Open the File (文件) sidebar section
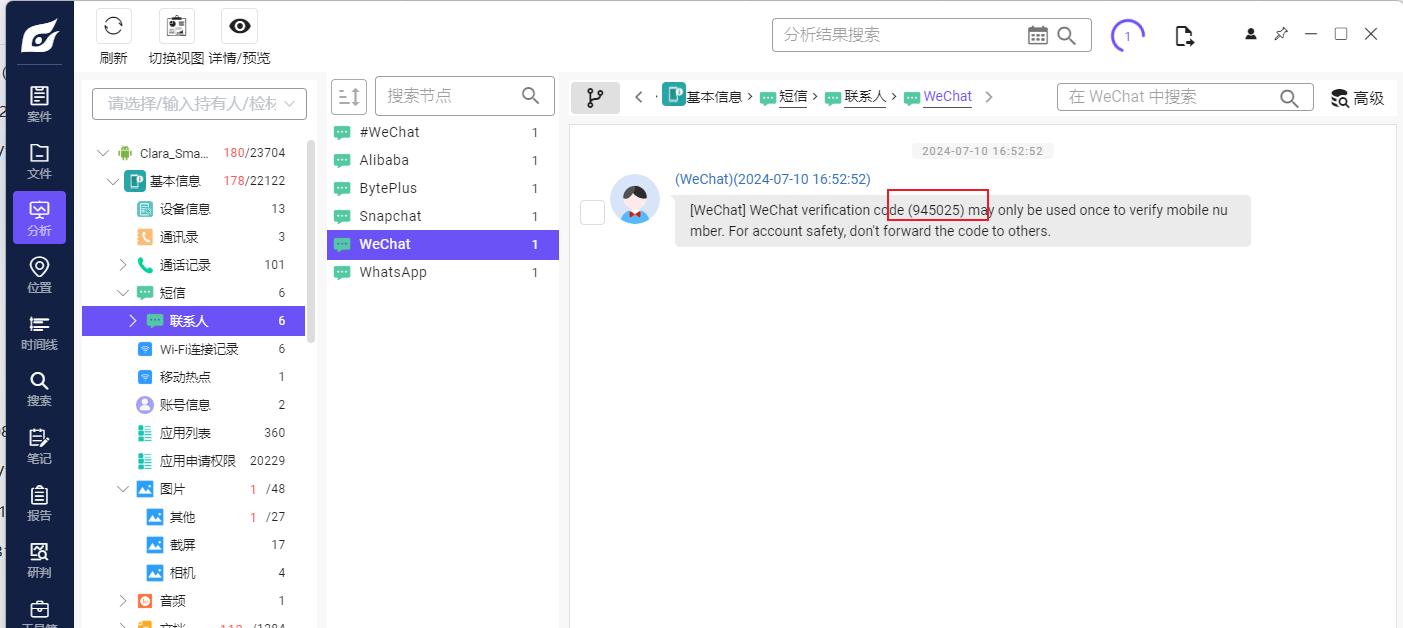Image resolution: width=1403 pixels, height=628 pixels. [39, 161]
